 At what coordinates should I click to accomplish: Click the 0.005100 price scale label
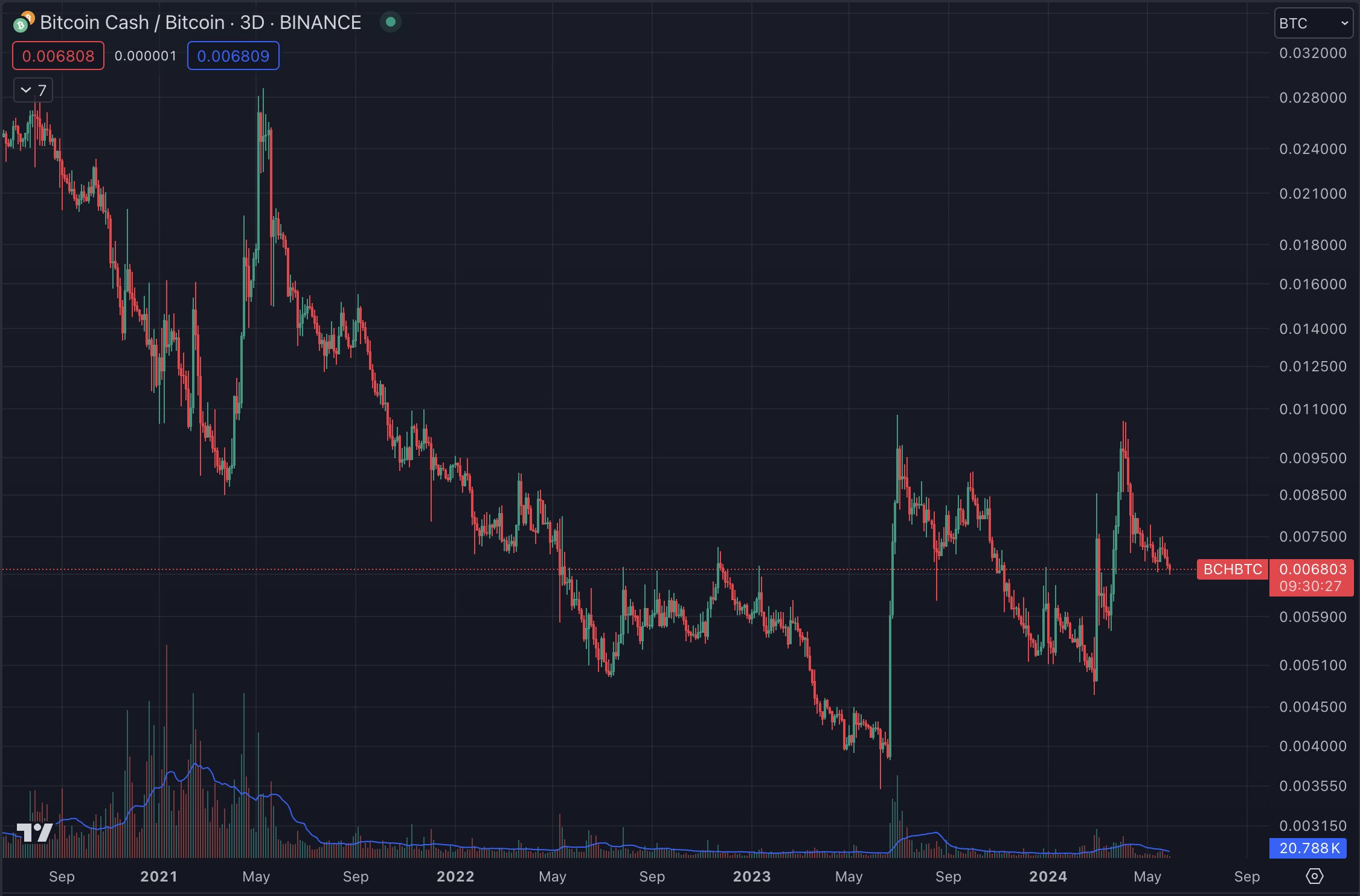tap(1313, 665)
